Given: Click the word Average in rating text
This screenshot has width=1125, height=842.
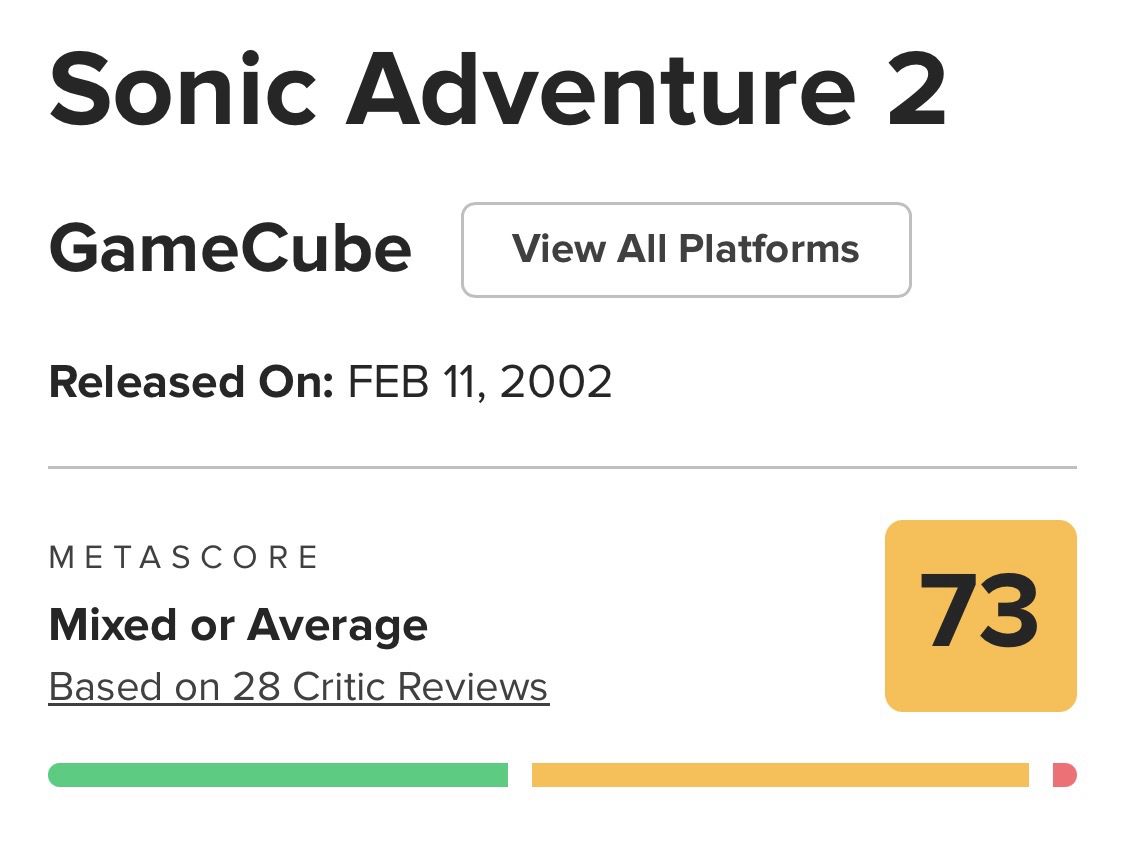Looking at the screenshot, I should [x=338, y=626].
